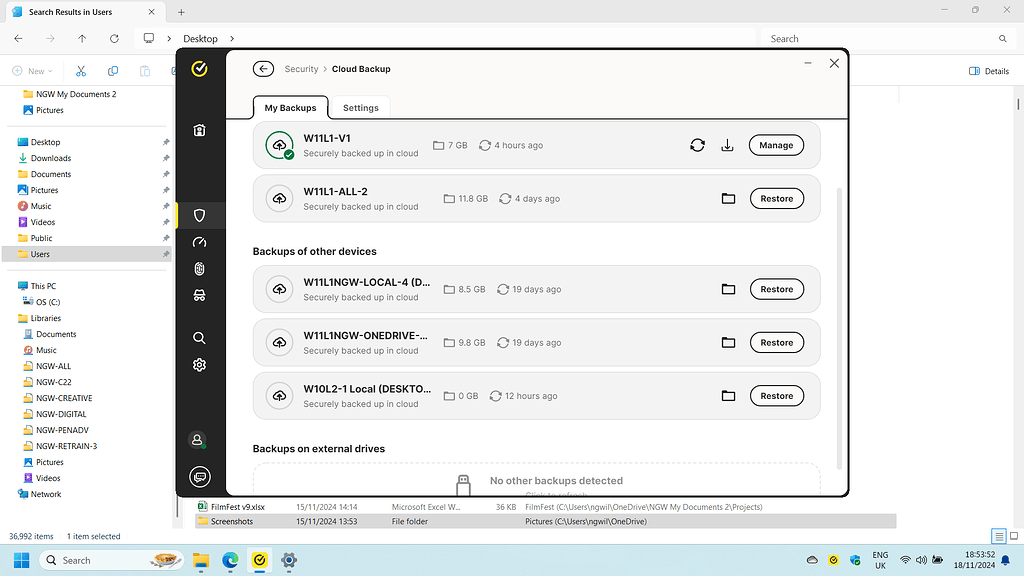Switch to the Settings tab
The height and width of the screenshot is (576, 1024).
pos(360,107)
